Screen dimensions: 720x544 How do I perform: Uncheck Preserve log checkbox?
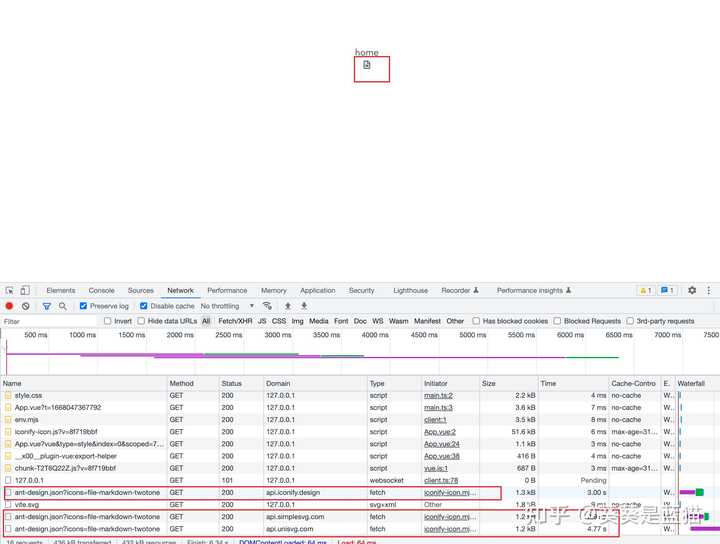click(84, 306)
